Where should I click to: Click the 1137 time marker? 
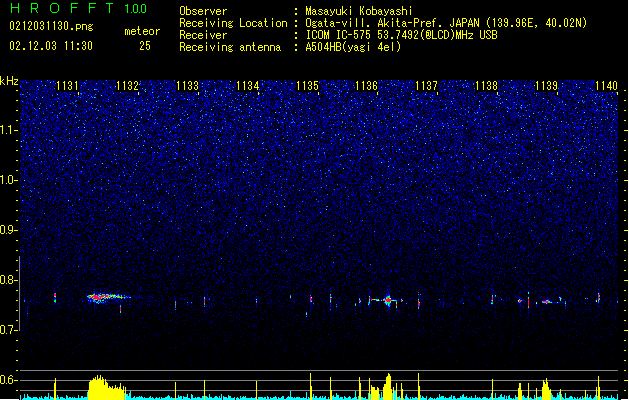(x=426, y=85)
